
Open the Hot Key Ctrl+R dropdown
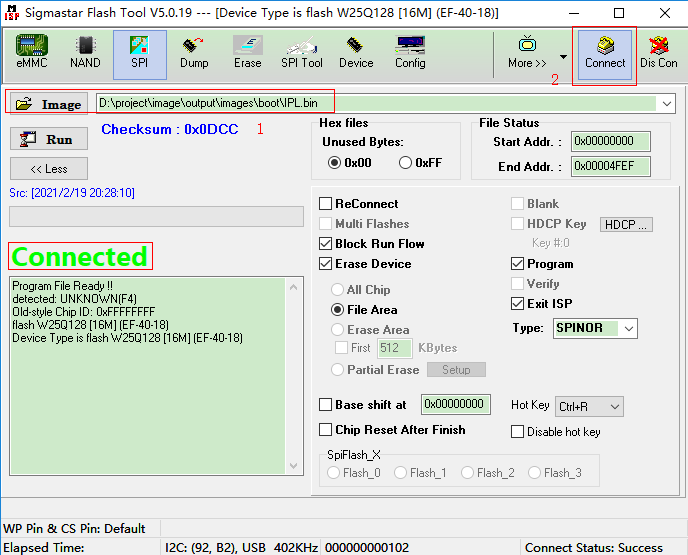614,406
